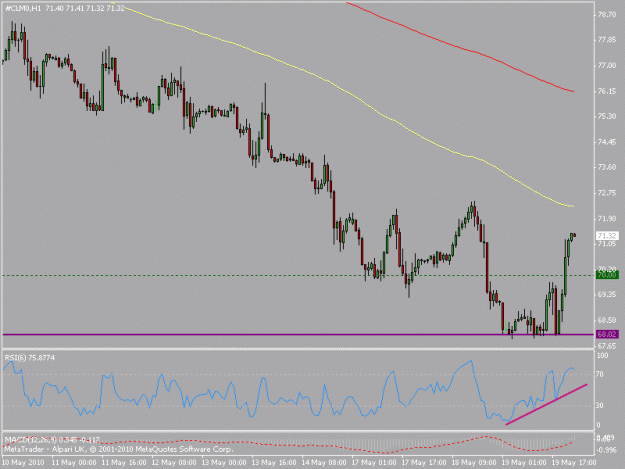Click the 78.70 price axis label
The height and width of the screenshot is (469, 625).
[607, 15]
